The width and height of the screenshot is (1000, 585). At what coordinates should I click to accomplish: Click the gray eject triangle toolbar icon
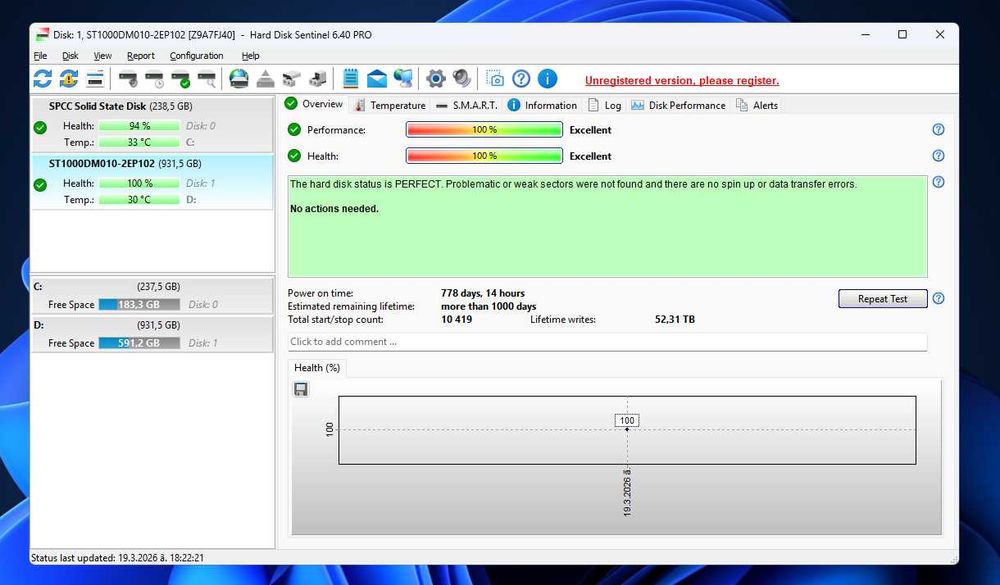265,79
